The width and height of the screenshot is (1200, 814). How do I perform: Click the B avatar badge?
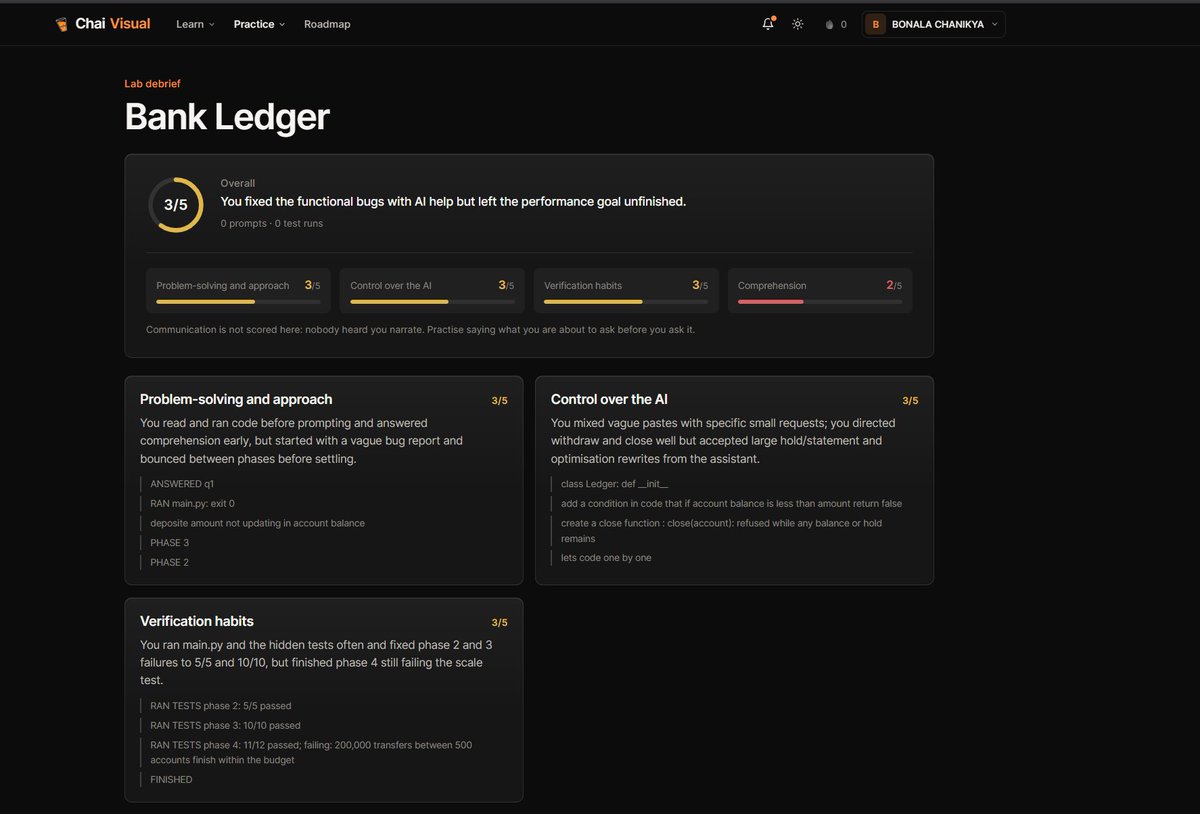(876, 24)
